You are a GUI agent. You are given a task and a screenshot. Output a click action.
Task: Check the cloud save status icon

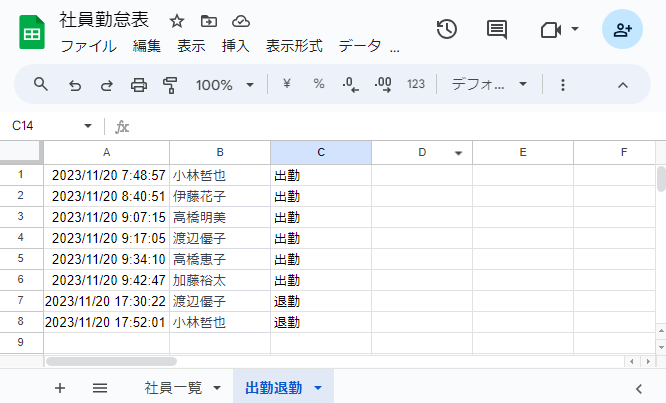coord(241,21)
